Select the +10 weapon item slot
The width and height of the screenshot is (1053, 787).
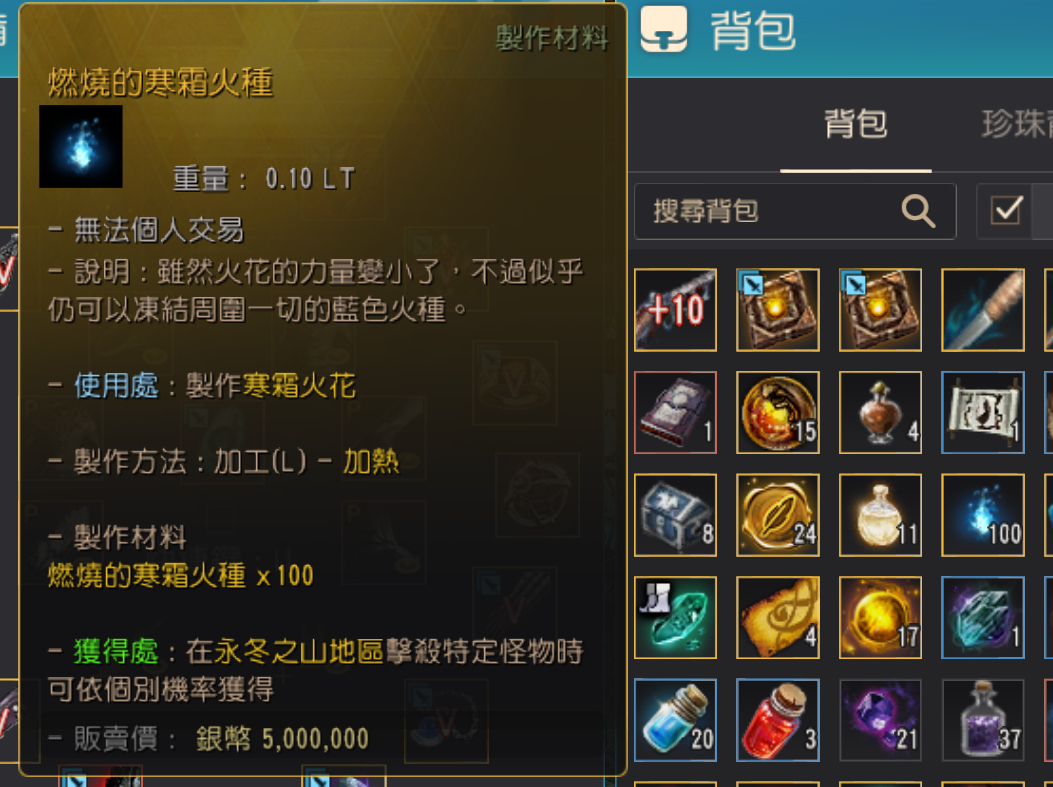[675, 310]
